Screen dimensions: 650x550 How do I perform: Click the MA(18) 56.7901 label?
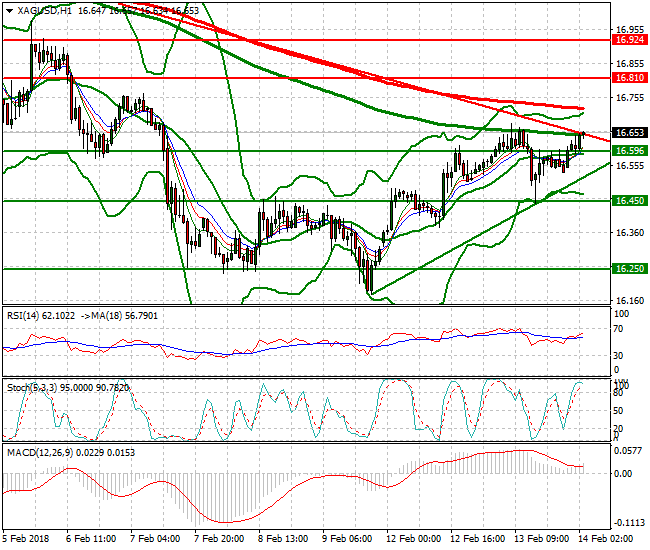124,316
